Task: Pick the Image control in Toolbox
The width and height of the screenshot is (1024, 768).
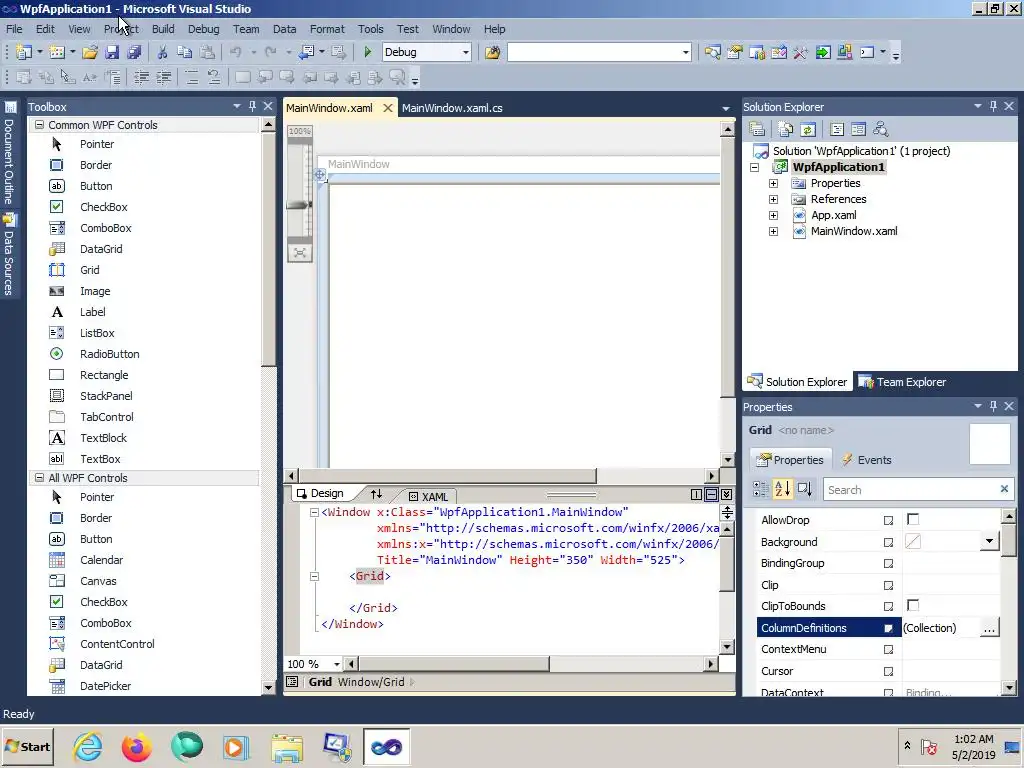Action: (x=95, y=291)
